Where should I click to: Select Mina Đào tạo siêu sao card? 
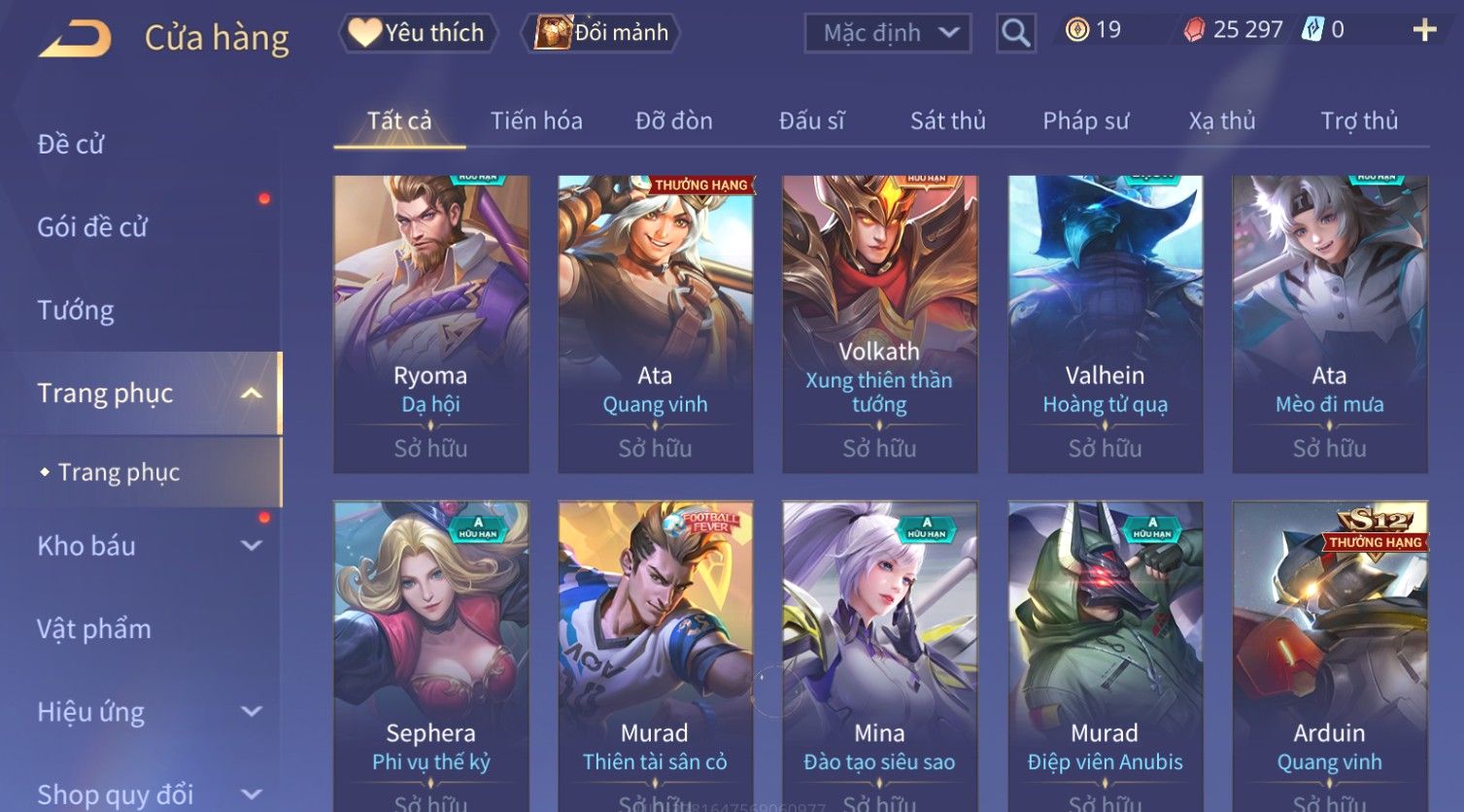click(x=879, y=656)
